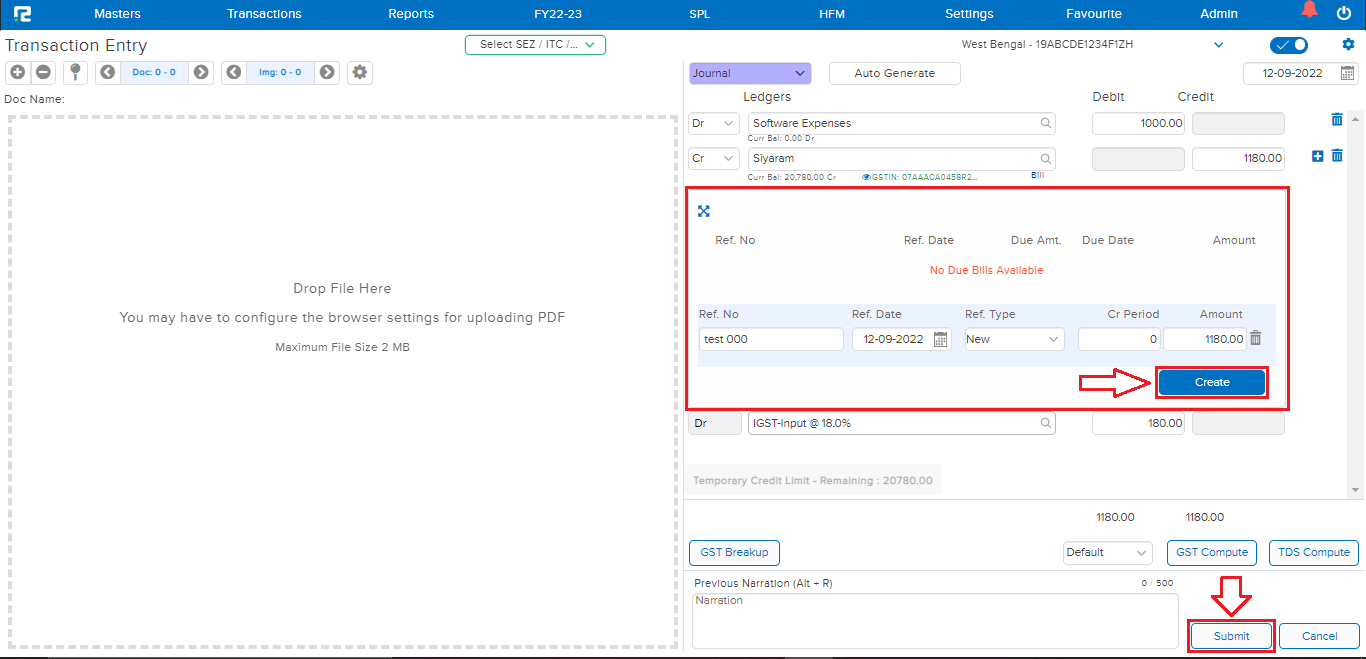Click the notification bell icon
1366x659 pixels.
(1309, 12)
